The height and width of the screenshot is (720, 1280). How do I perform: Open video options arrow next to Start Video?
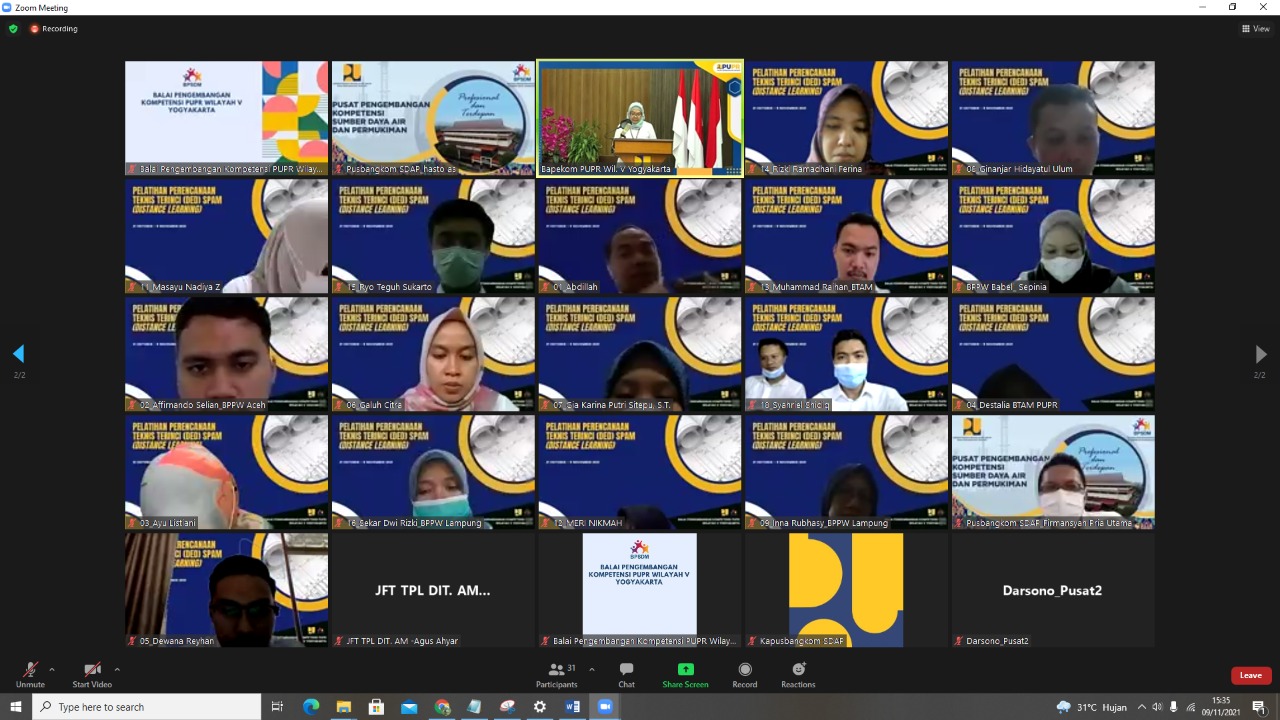(117, 670)
